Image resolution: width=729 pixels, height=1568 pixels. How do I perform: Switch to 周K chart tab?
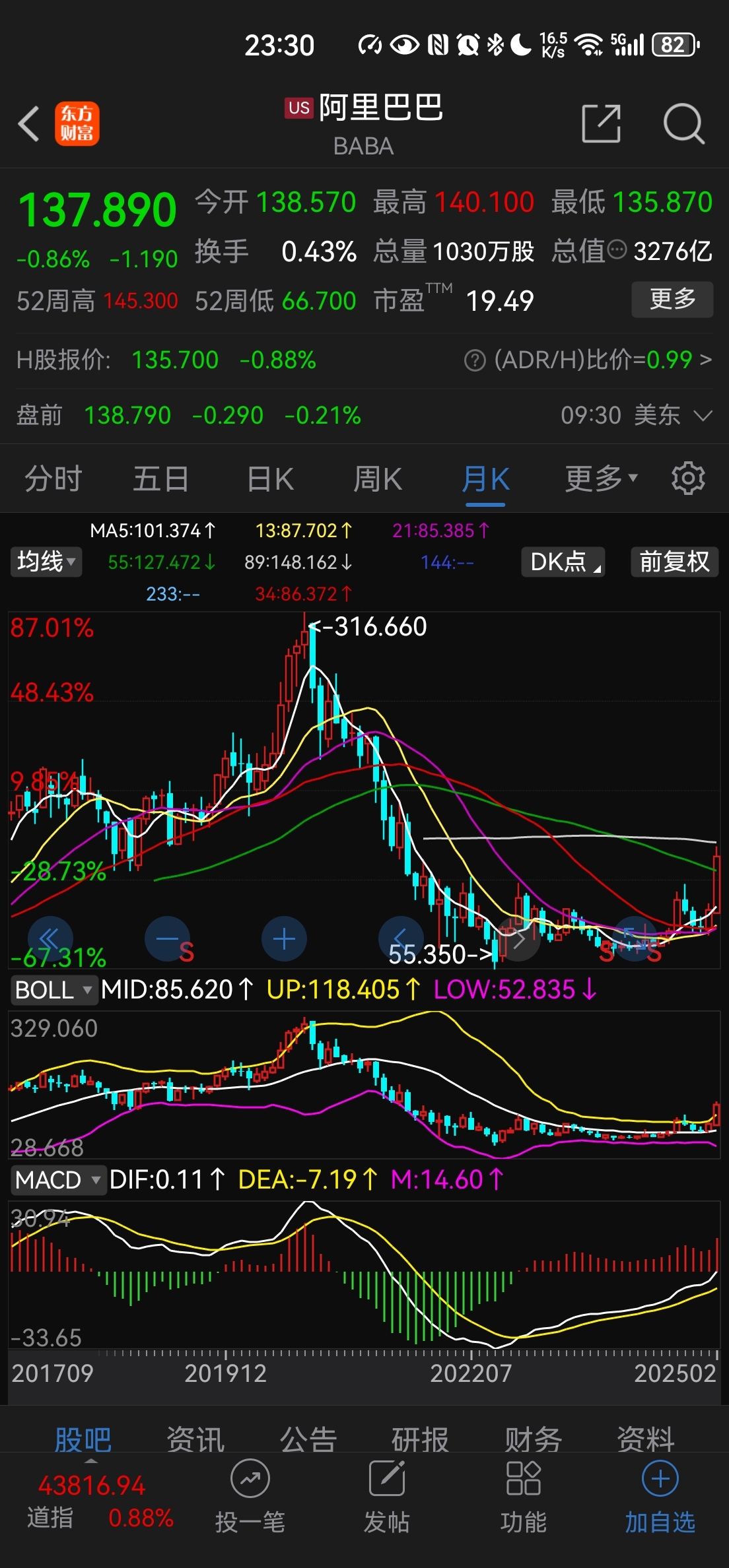tap(378, 478)
